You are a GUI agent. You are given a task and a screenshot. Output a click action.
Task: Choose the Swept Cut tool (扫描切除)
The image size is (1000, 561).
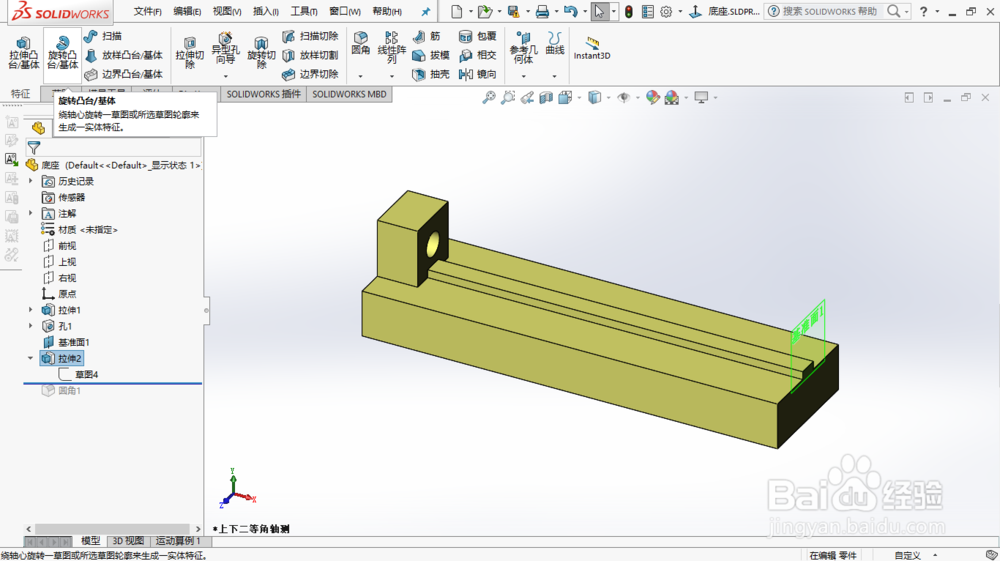[x=311, y=36]
